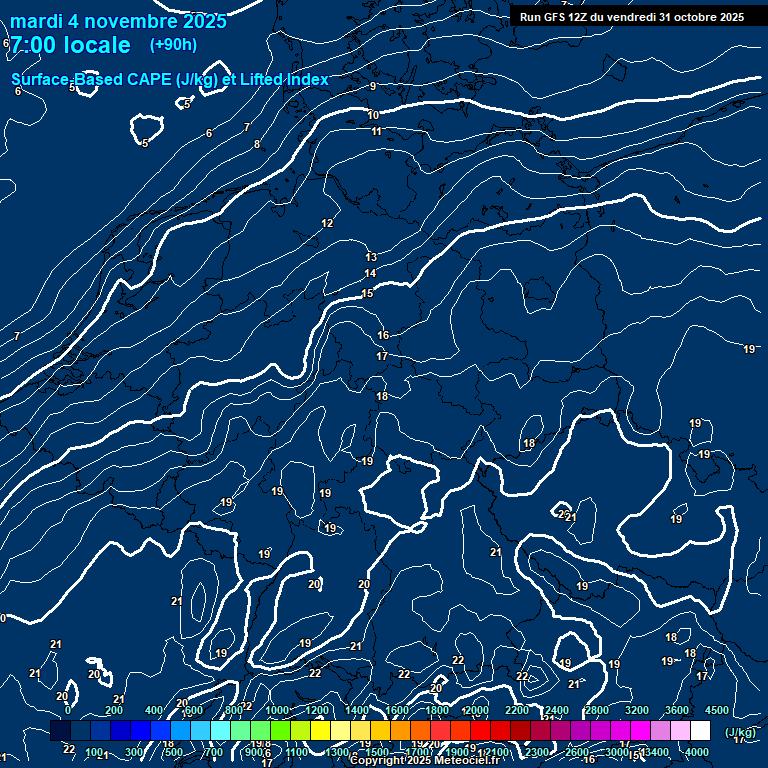Screen dimensions: 768x768
Task: Click legend value '1500'
Action: [377, 752]
